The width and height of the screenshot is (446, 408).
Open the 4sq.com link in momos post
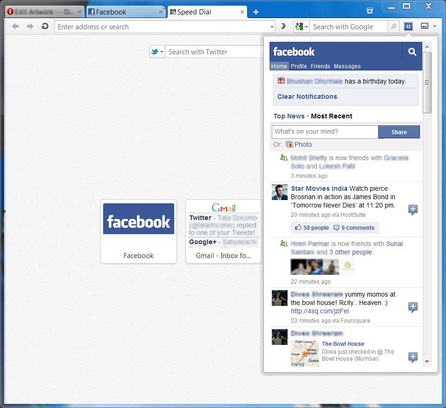[320, 311]
